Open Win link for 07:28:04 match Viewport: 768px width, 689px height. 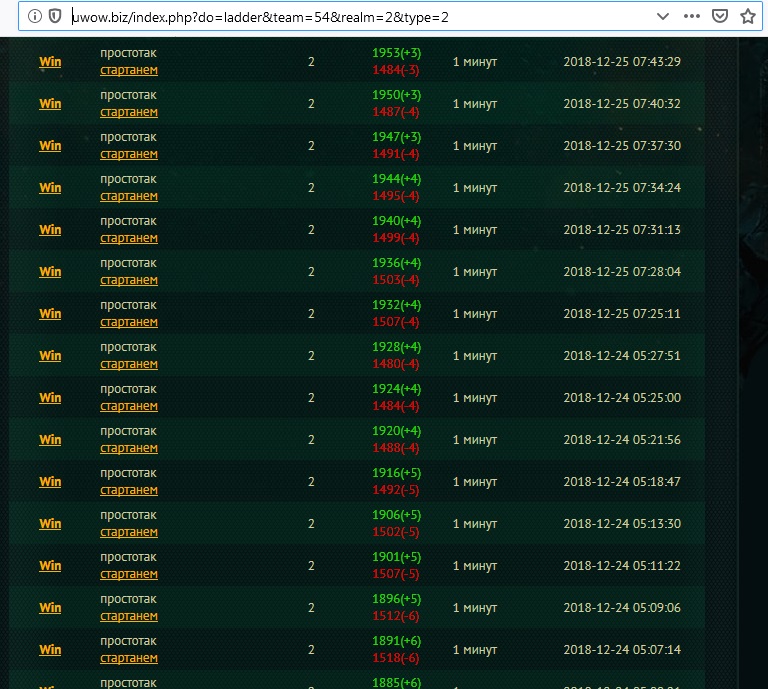50,272
